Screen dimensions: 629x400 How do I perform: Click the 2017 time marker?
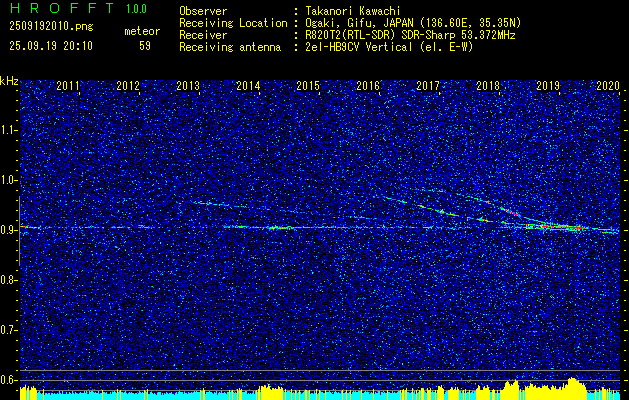(x=428, y=85)
